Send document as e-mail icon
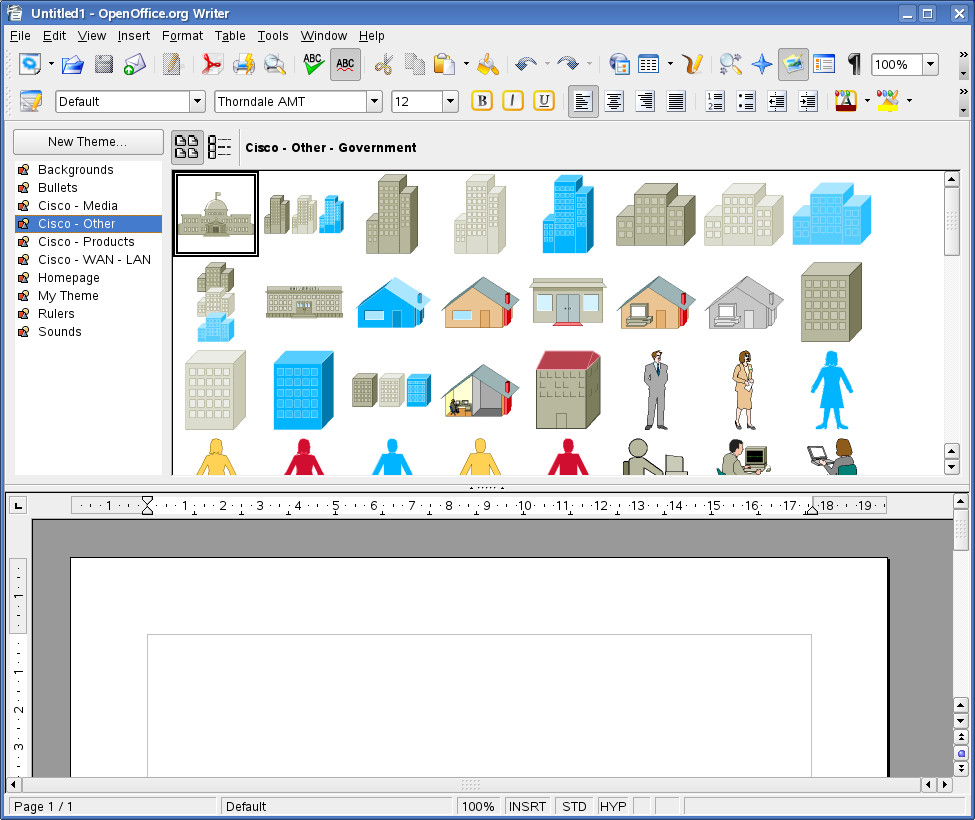The width and height of the screenshot is (975, 820). pos(134,64)
